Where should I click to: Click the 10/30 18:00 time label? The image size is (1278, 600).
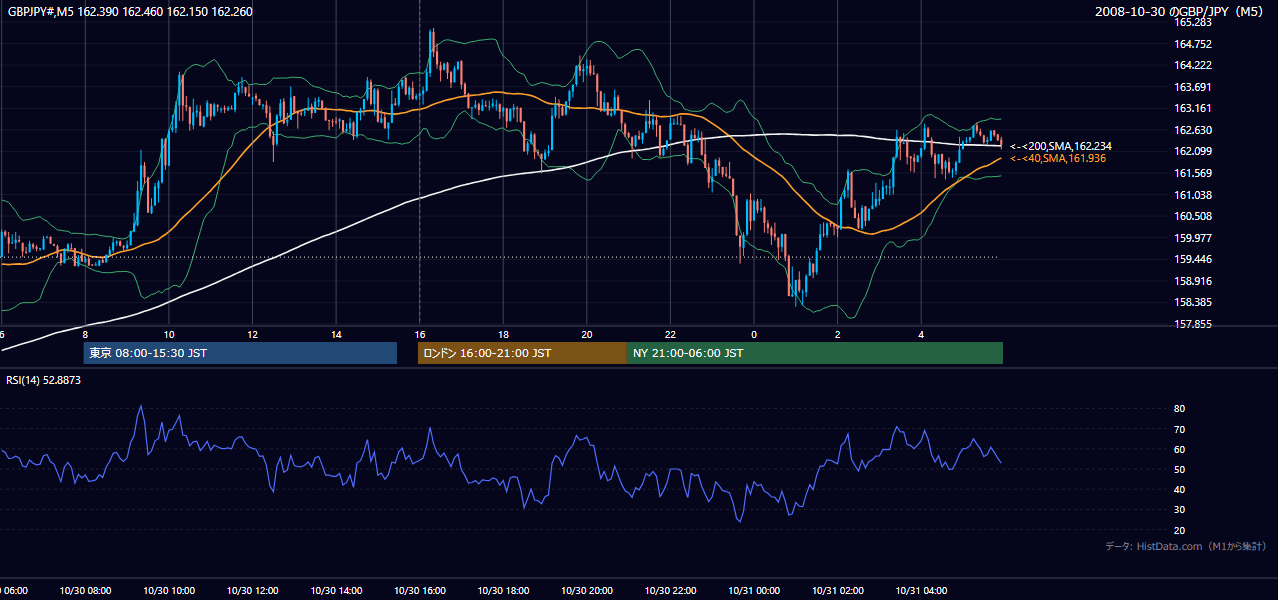click(503, 591)
